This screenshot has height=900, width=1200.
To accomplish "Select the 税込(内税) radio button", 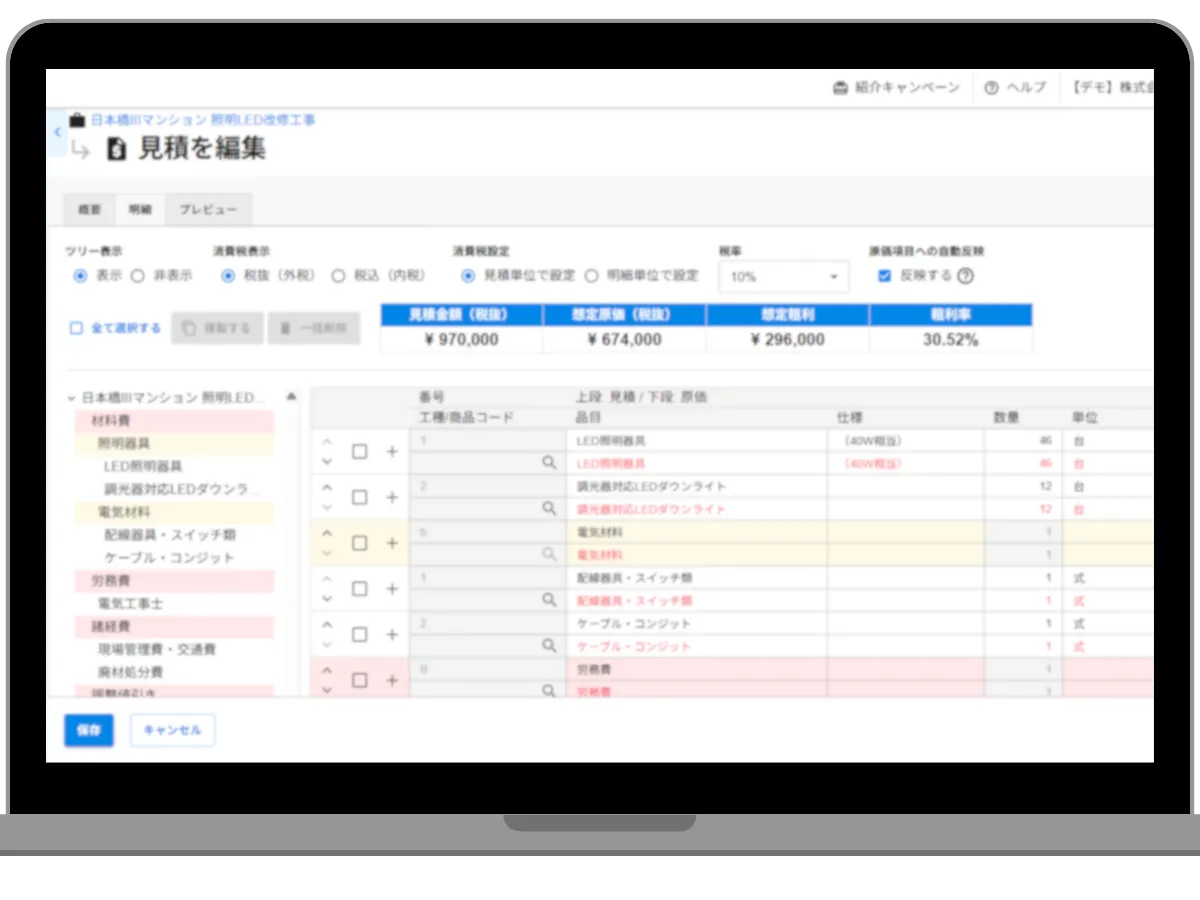I will tap(338, 276).
